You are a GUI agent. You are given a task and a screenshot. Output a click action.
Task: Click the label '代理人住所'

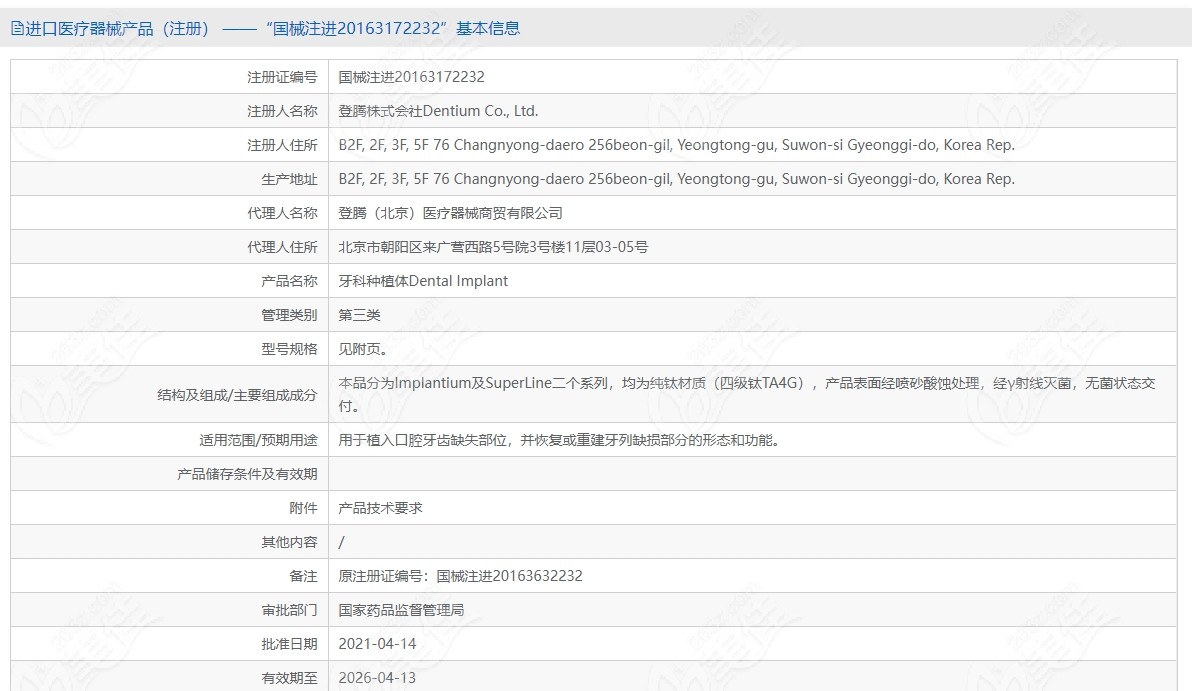282,247
